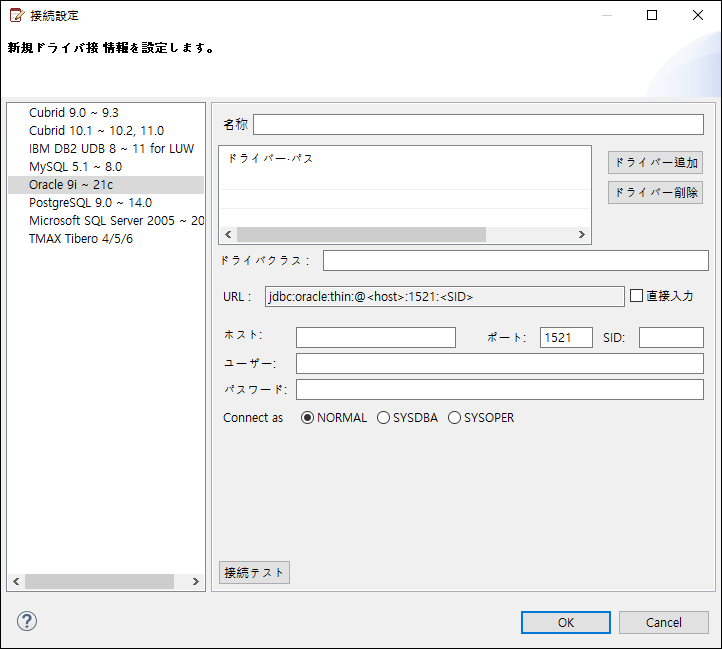The image size is (722, 649).
Task: Click the help question mark icon
Action: click(27, 621)
